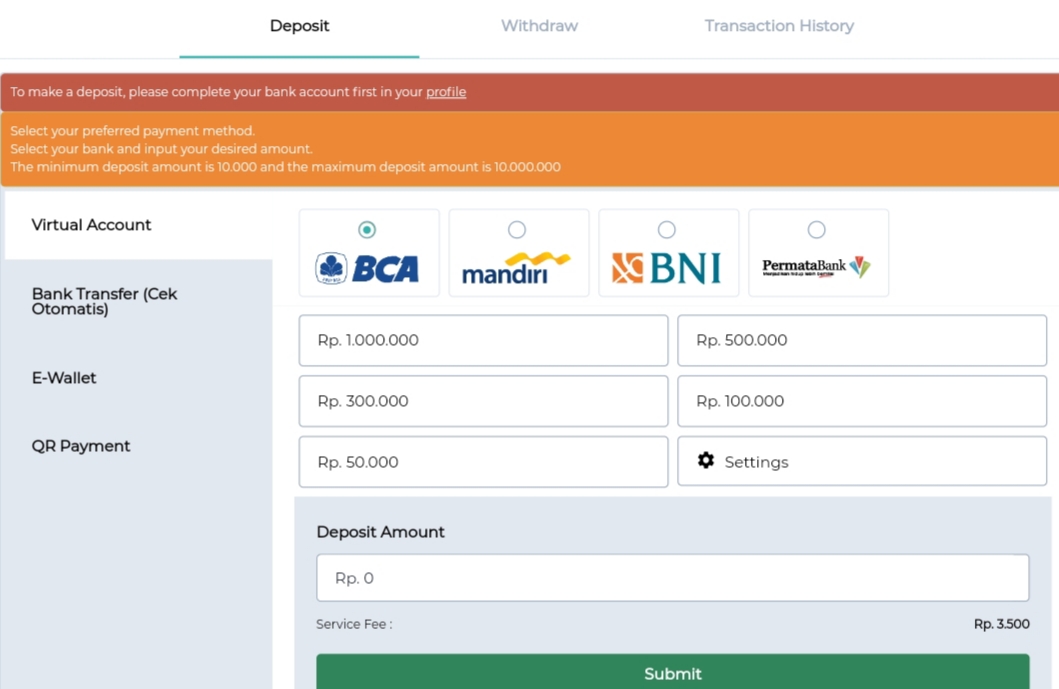Click 'Select your preferred payment method' text
The width and height of the screenshot is (1059, 689).
(x=132, y=130)
